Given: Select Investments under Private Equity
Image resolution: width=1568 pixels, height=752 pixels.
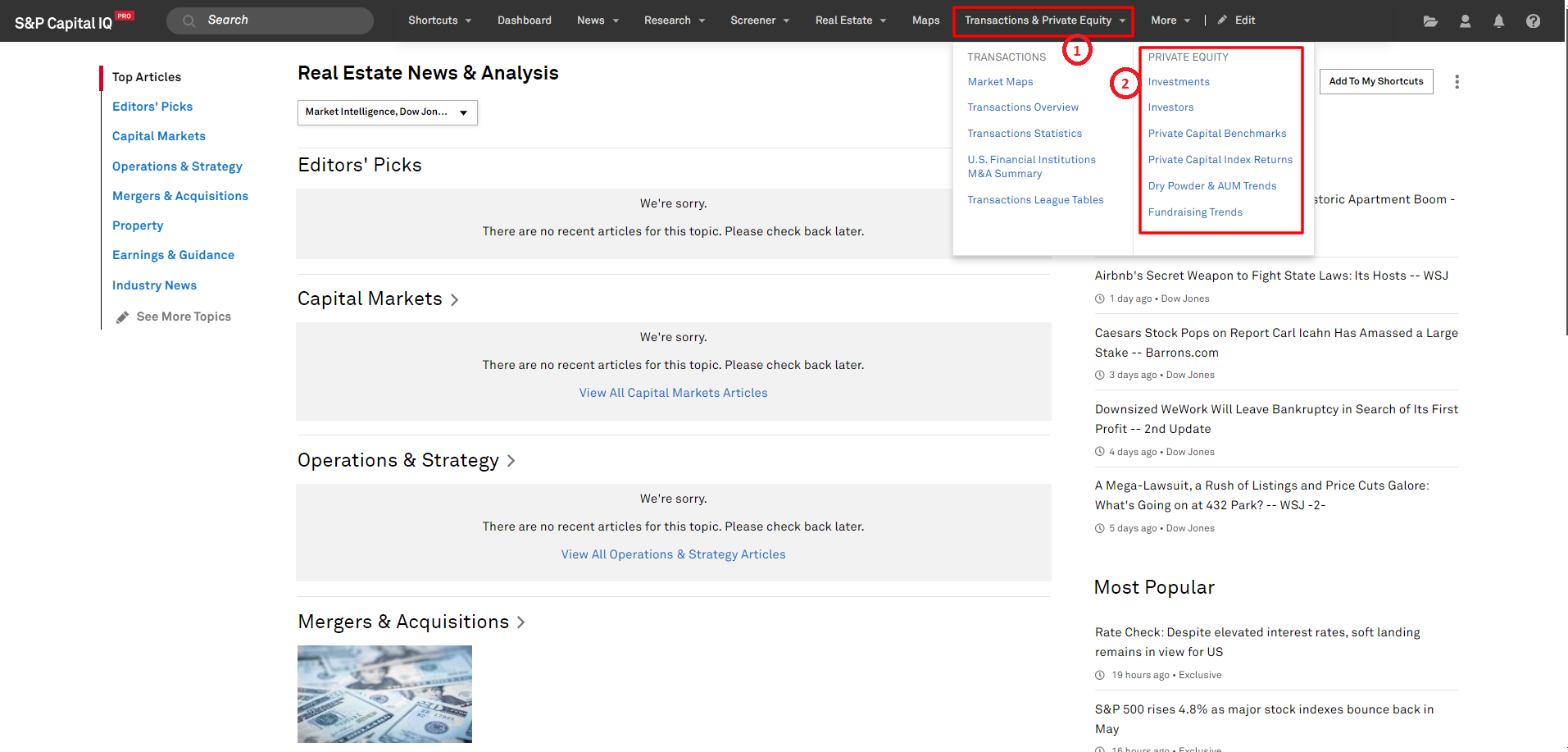Looking at the screenshot, I should coord(1179,82).
